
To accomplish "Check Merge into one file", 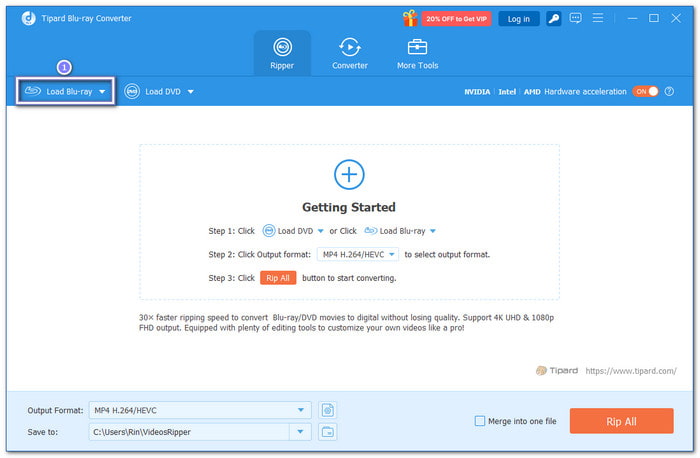I will 479,421.
